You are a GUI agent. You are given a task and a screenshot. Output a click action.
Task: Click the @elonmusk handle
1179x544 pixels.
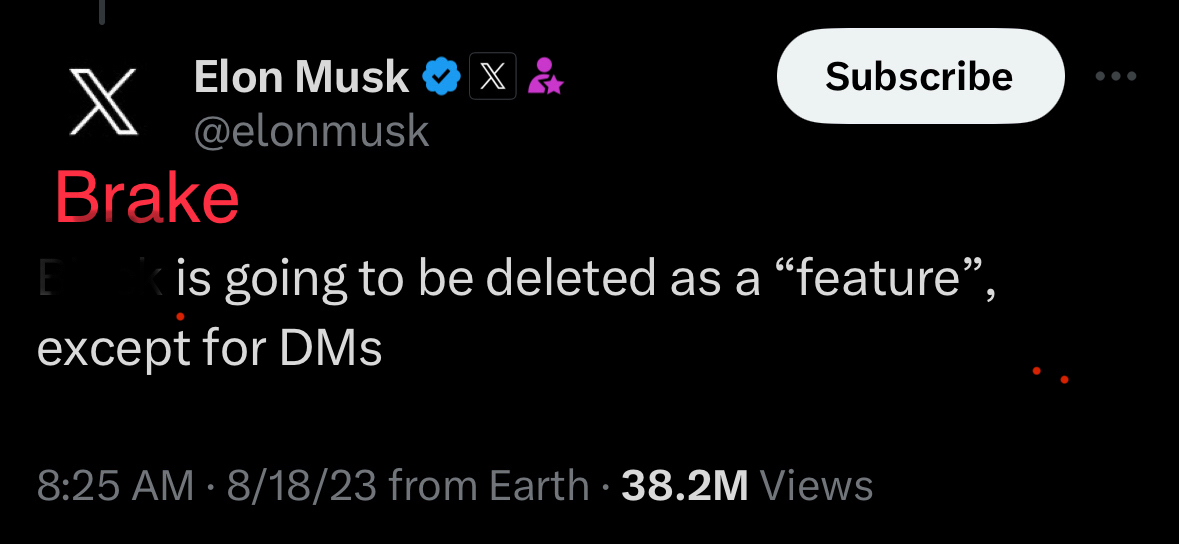click(311, 131)
